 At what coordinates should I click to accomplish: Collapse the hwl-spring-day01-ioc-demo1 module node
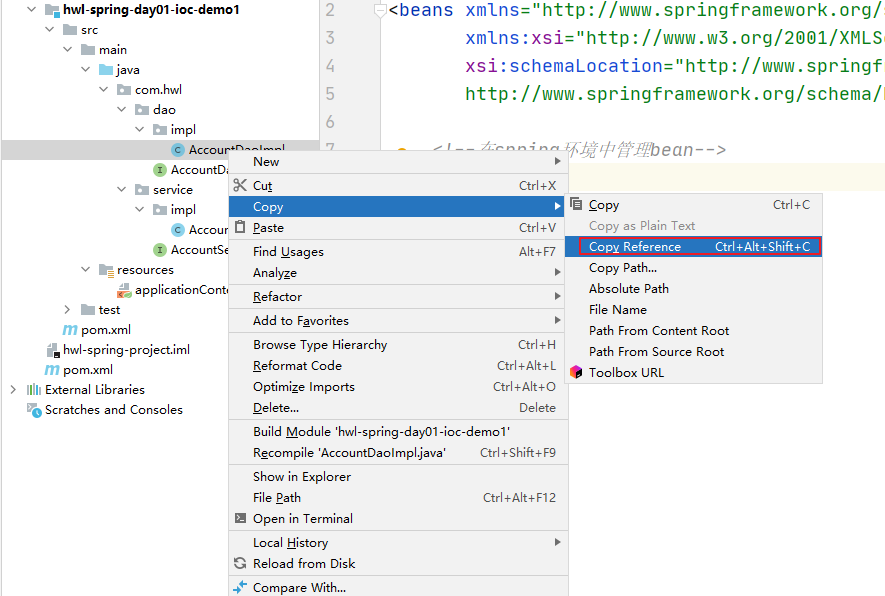coord(32,10)
